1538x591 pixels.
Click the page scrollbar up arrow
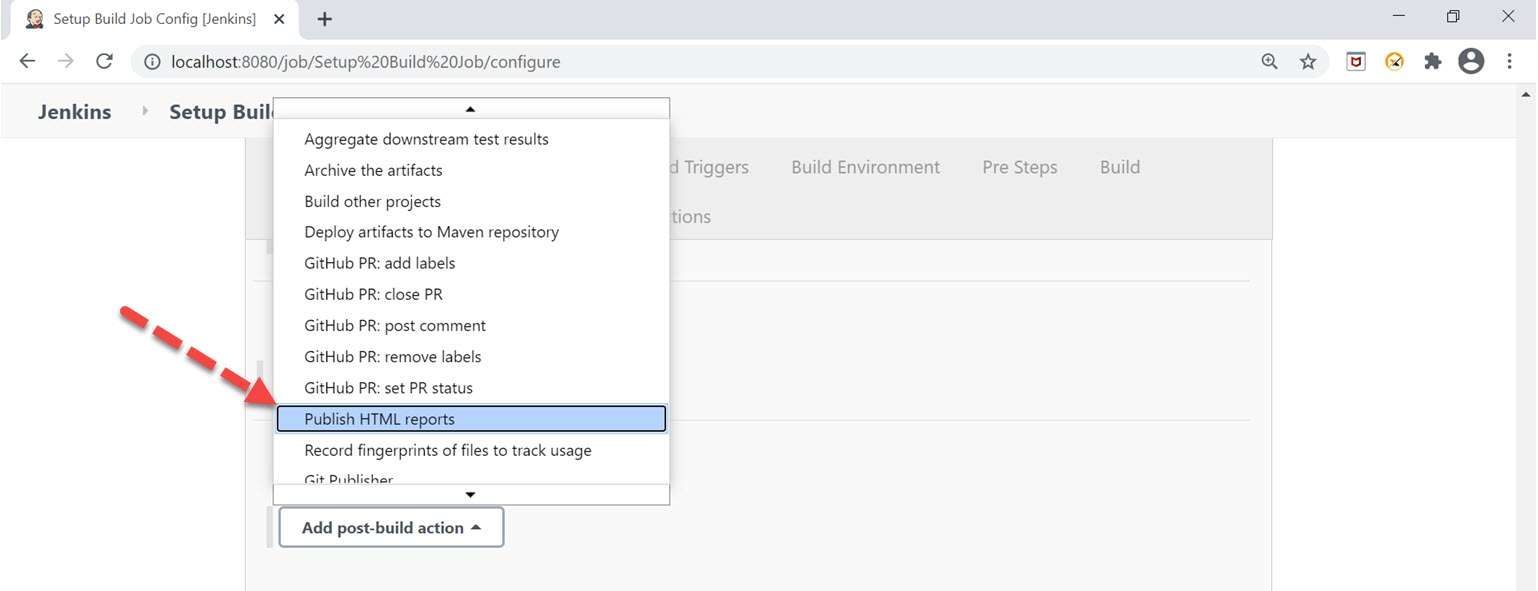tap(1526, 94)
